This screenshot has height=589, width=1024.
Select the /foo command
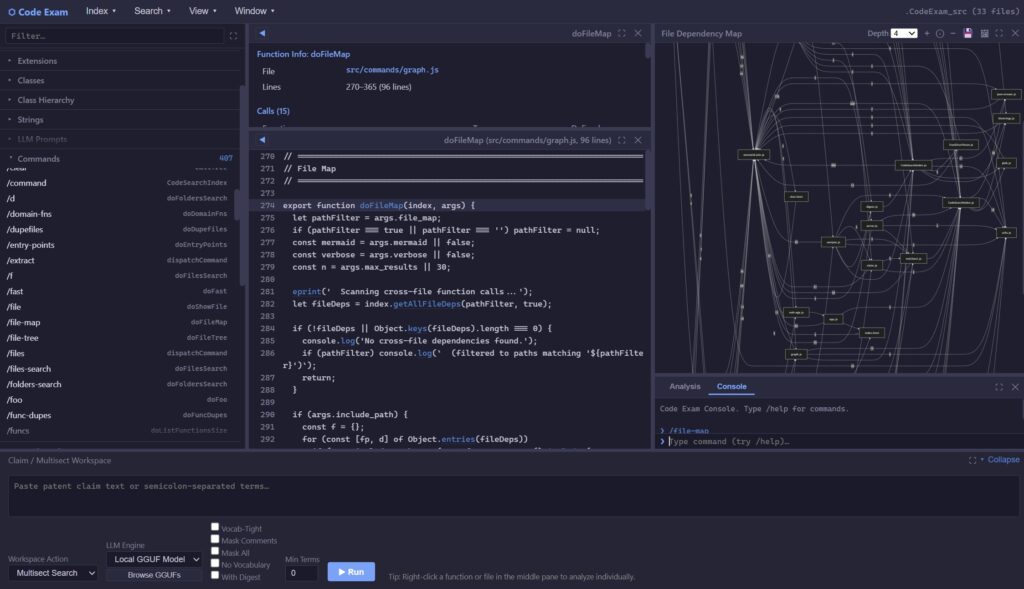pos(118,400)
